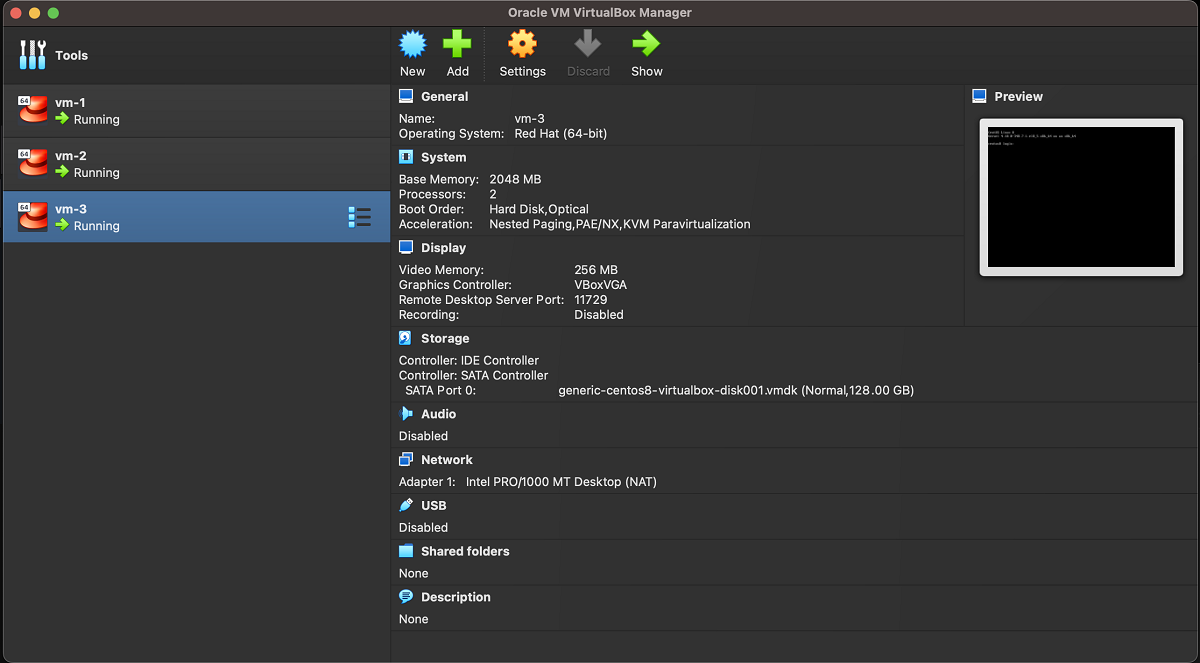1200x663 pixels.
Task: Click the Discard toolbar label
Action: tap(588, 71)
